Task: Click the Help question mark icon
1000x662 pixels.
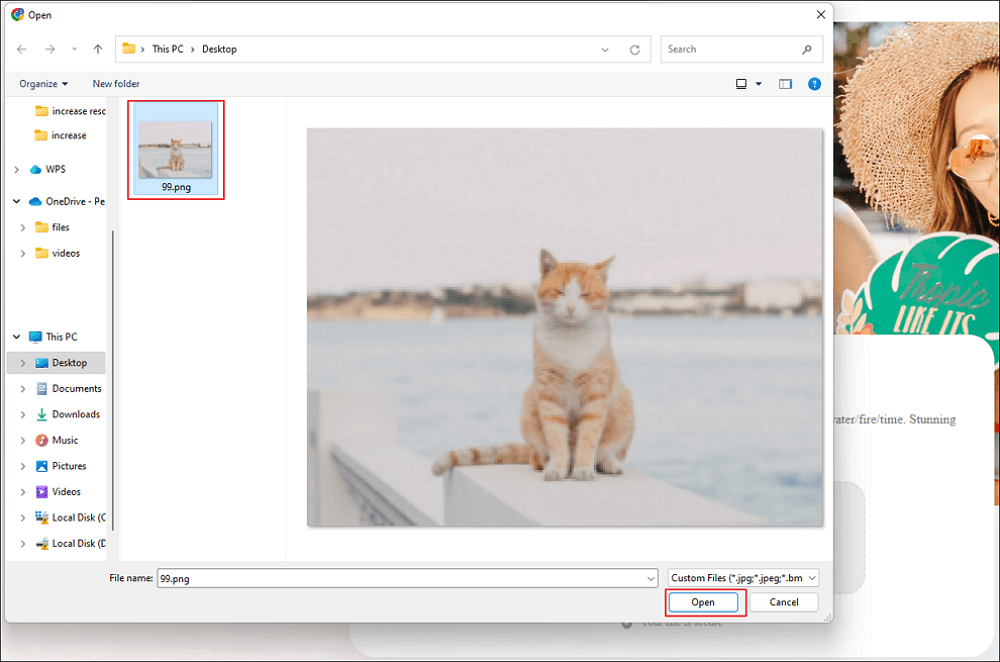Action: (814, 84)
